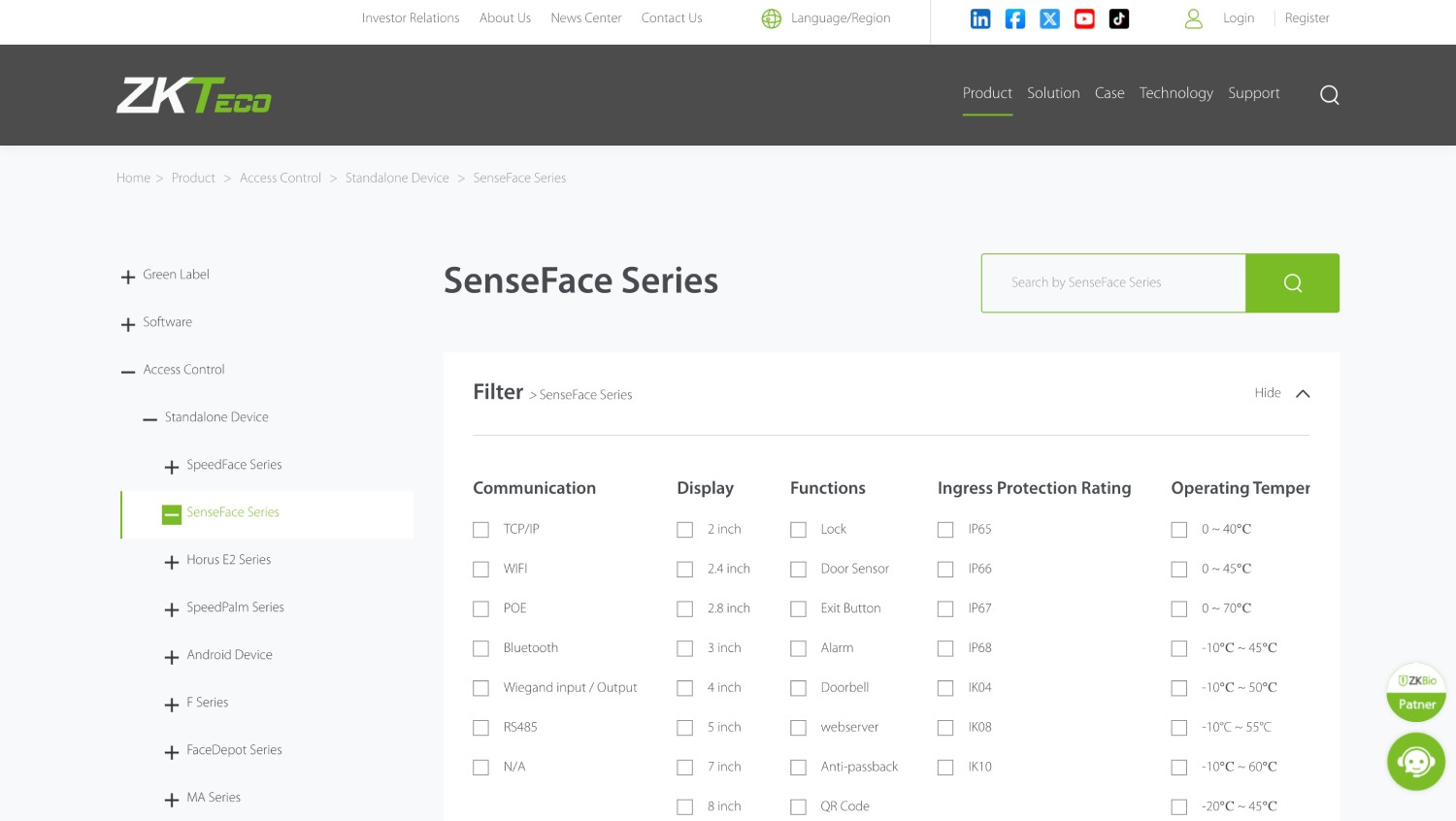Expand the Software category

point(128,324)
